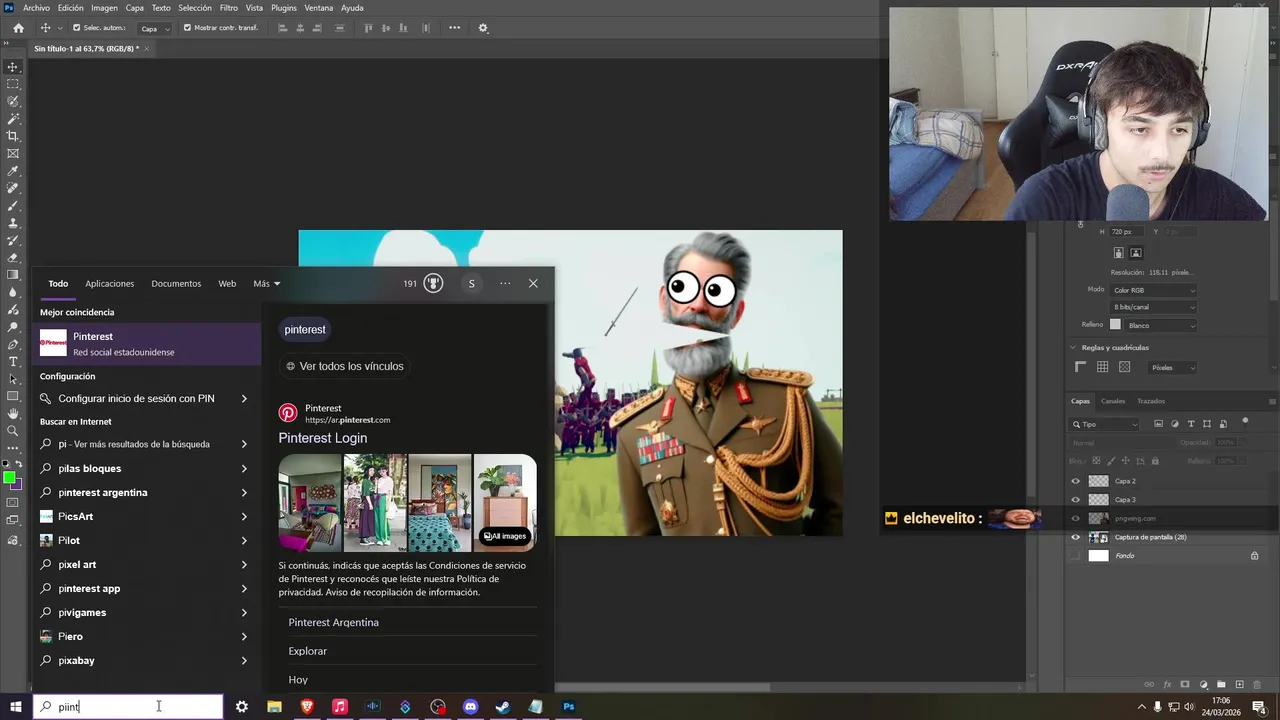Click the Home icon in options bar
The image size is (1280, 720).
(18, 28)
